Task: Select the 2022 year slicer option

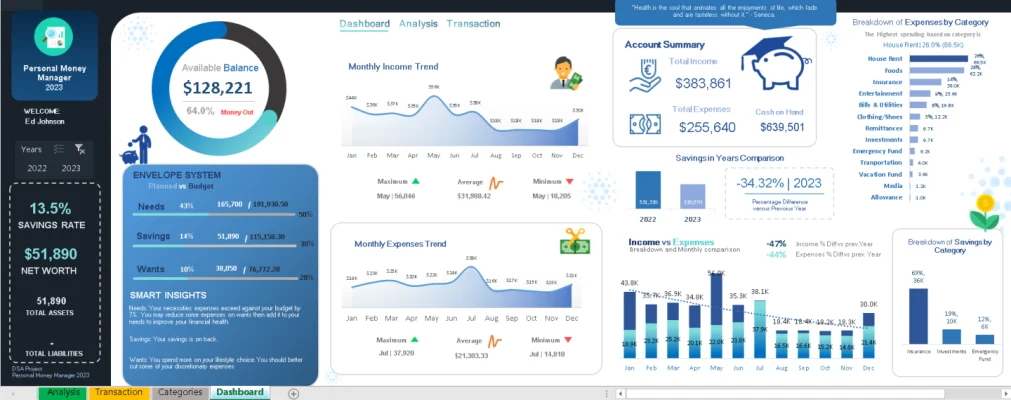Action: coord(37,168)
